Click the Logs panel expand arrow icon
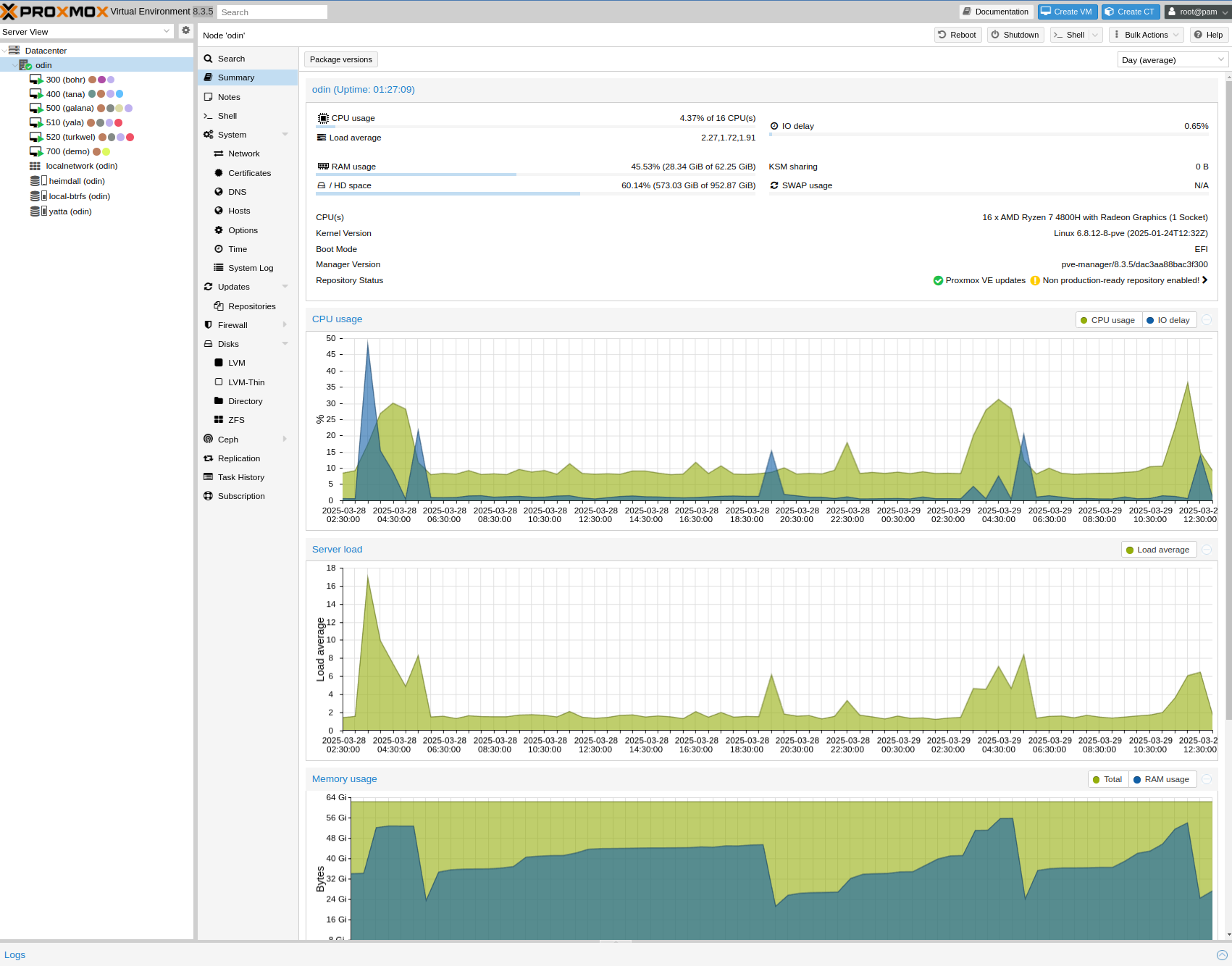The image size is (1232, 966). click(1222, 955)
